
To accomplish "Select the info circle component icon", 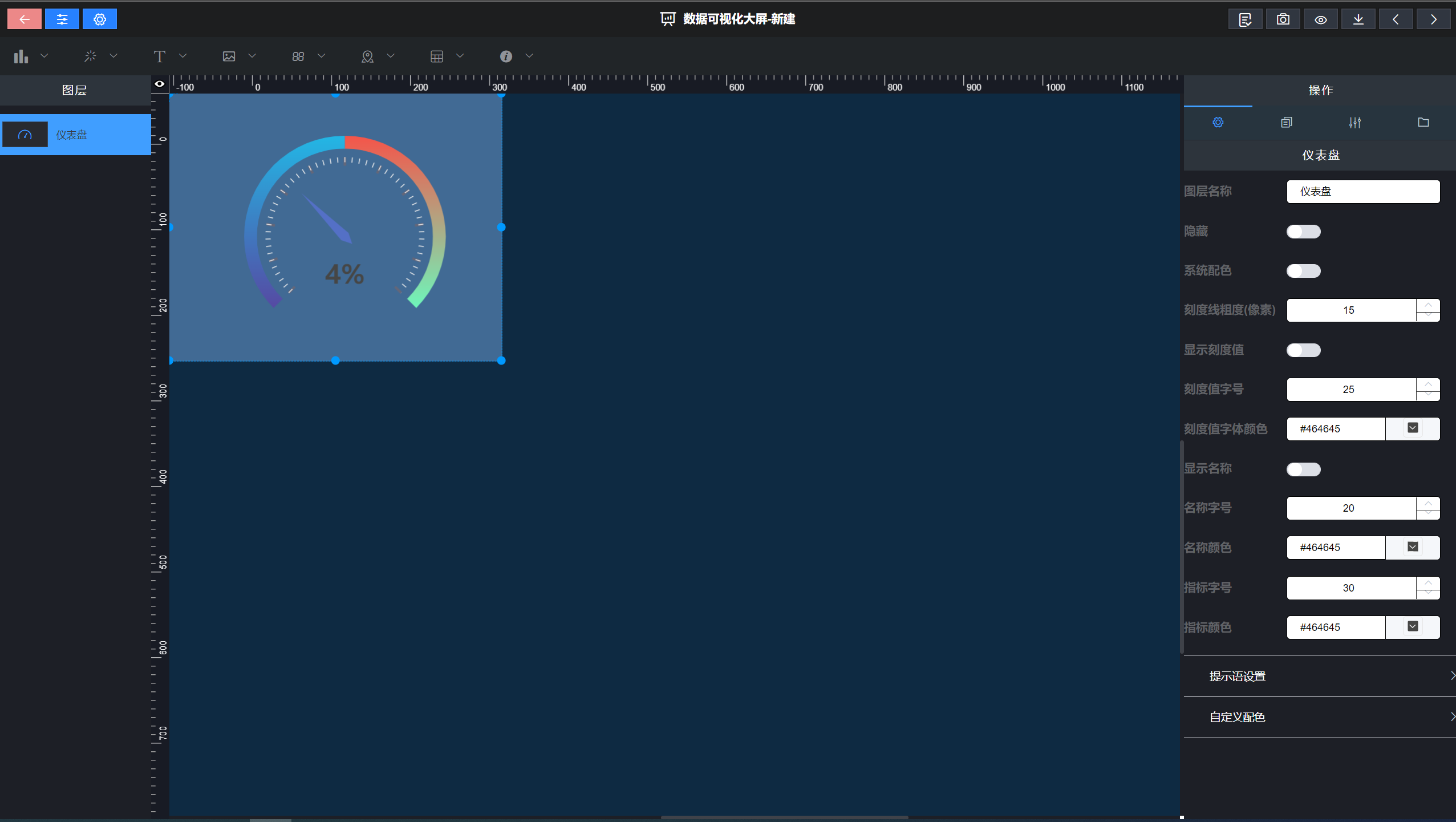I will 506,56.
